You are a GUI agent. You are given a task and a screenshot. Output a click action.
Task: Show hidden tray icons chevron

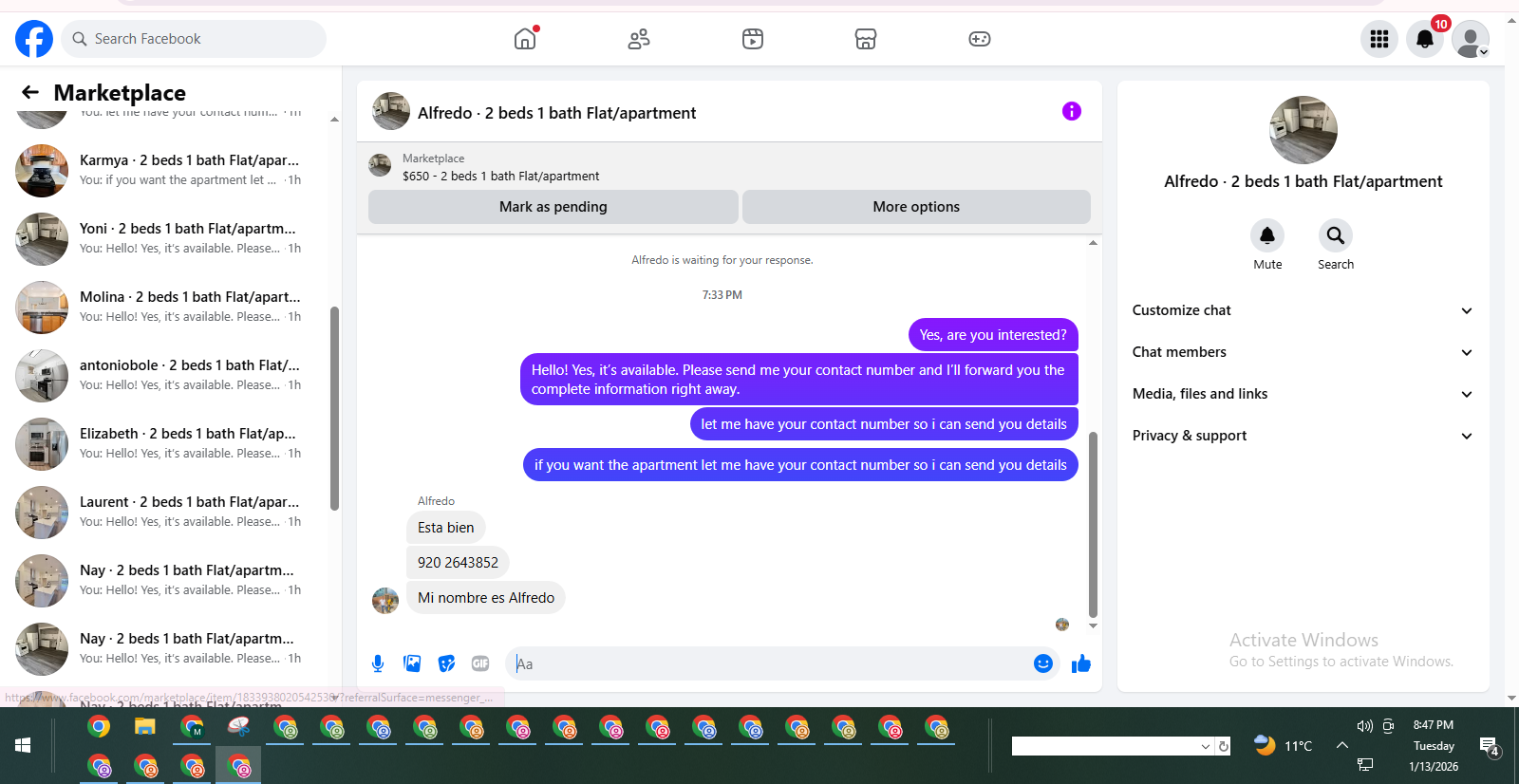coord(1342,745)
